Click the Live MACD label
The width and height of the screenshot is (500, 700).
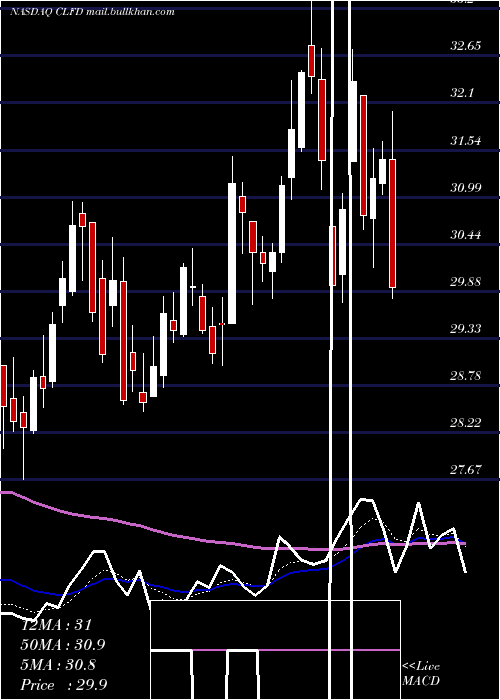pyautogui.click(x=421, y=674)
